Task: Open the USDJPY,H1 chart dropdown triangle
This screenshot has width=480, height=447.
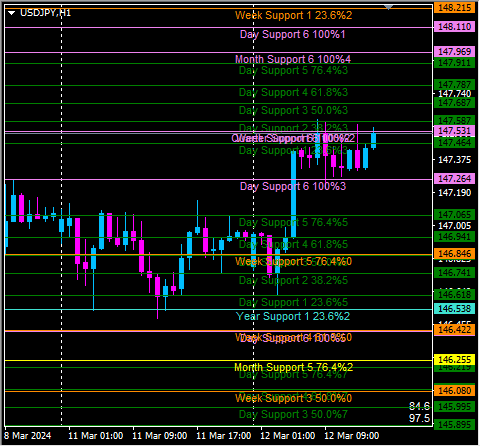Action: click(12, 13)
